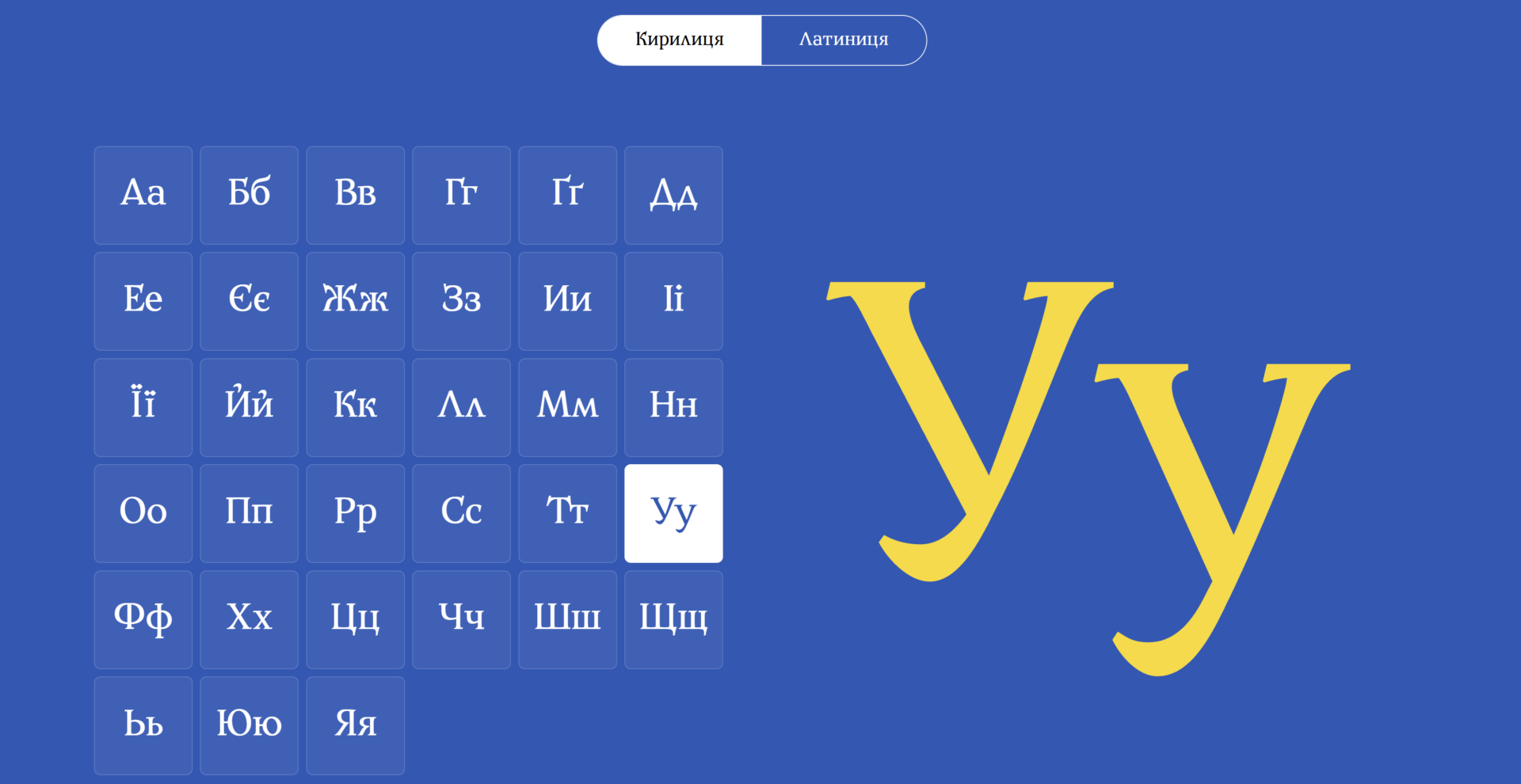Select the Цц letter tile
This screenshot has height=784, width=1521.
pos(356,619)
